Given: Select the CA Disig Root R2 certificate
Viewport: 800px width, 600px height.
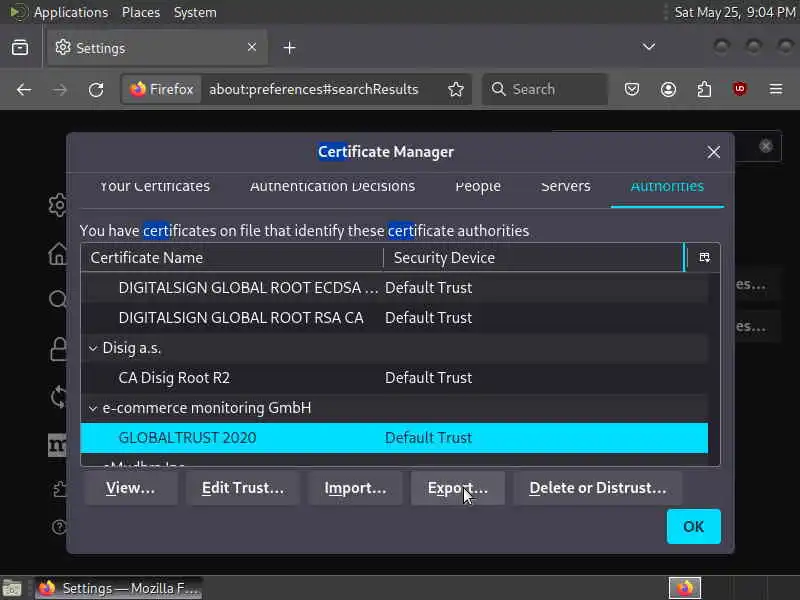Looking at the screenshot, I should tap(394, 378).
